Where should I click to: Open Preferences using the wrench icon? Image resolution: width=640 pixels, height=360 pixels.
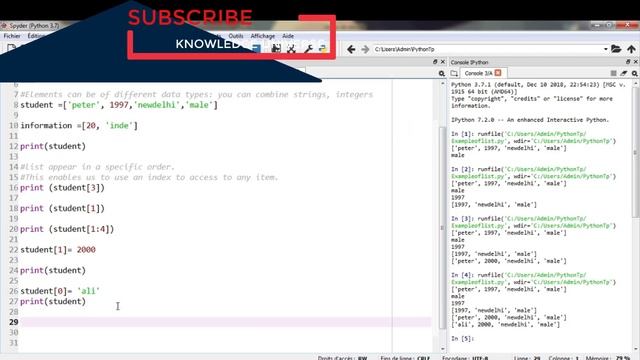click(308, 49)
